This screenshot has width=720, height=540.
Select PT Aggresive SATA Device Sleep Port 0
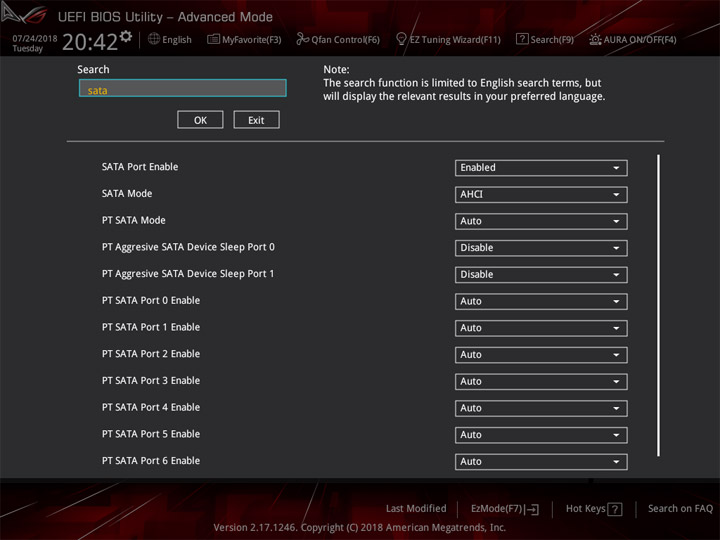coord(188,247)
